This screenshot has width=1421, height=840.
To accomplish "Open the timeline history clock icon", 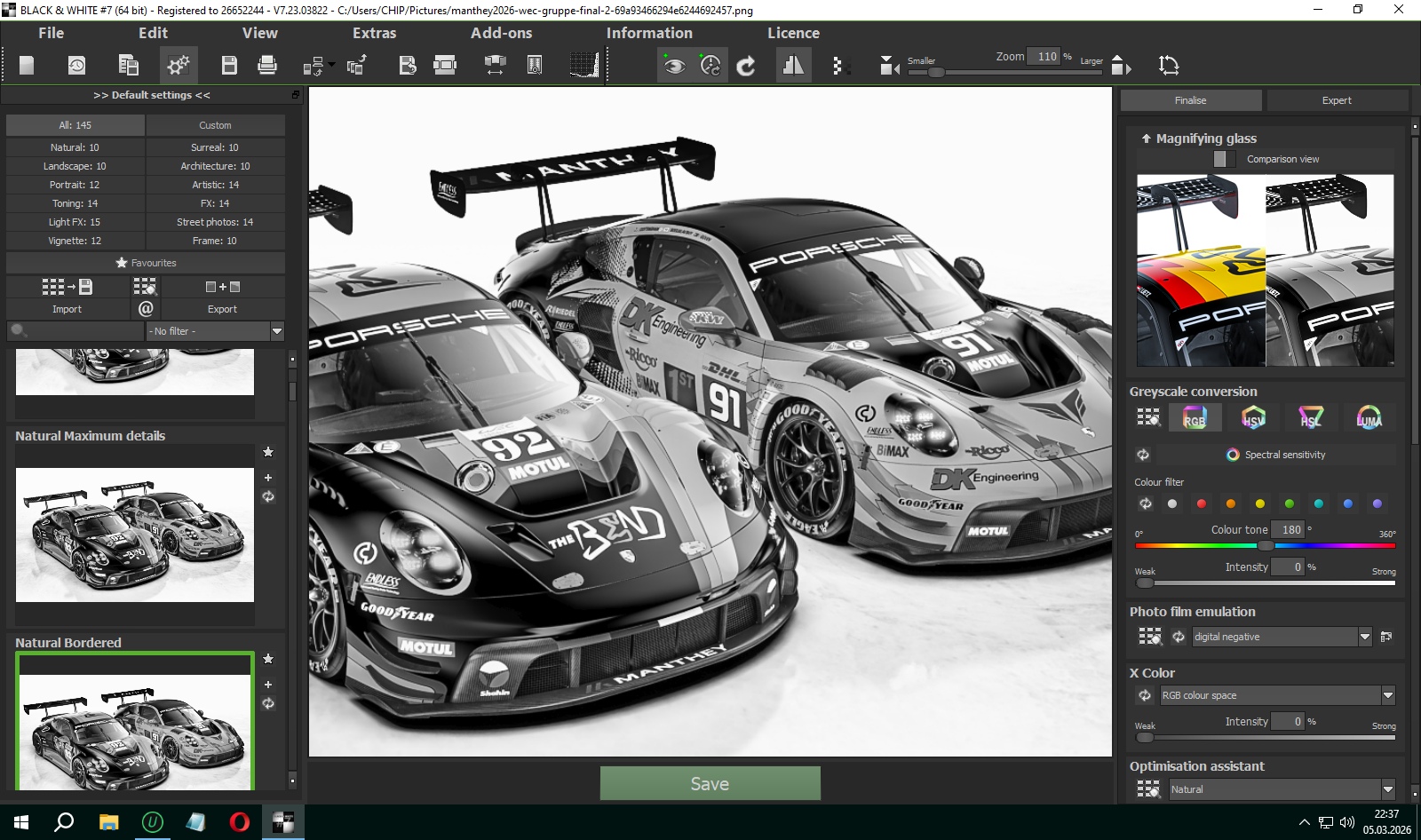I will coord(77,65).
